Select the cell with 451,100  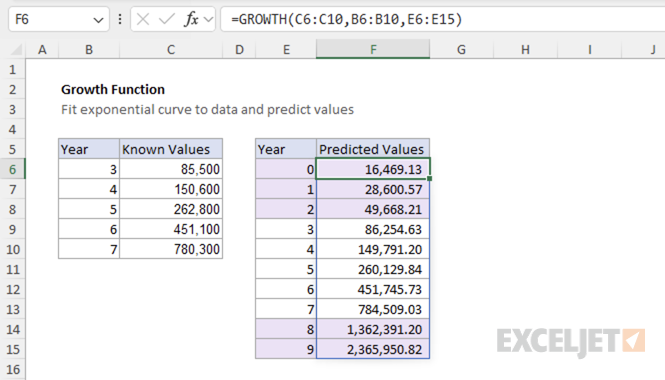point(171,229)
